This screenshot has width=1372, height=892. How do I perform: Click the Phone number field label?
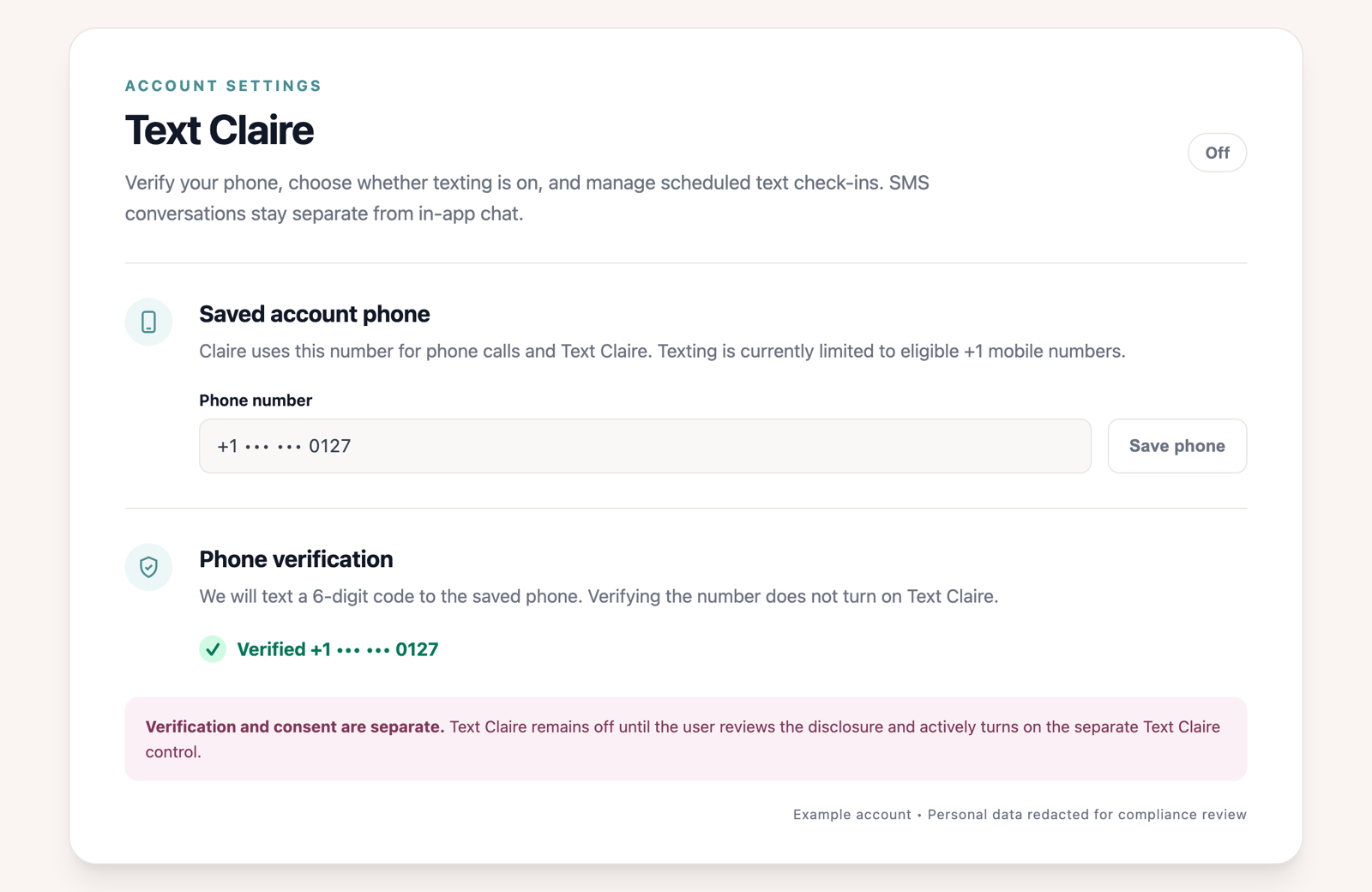point(256,401)
